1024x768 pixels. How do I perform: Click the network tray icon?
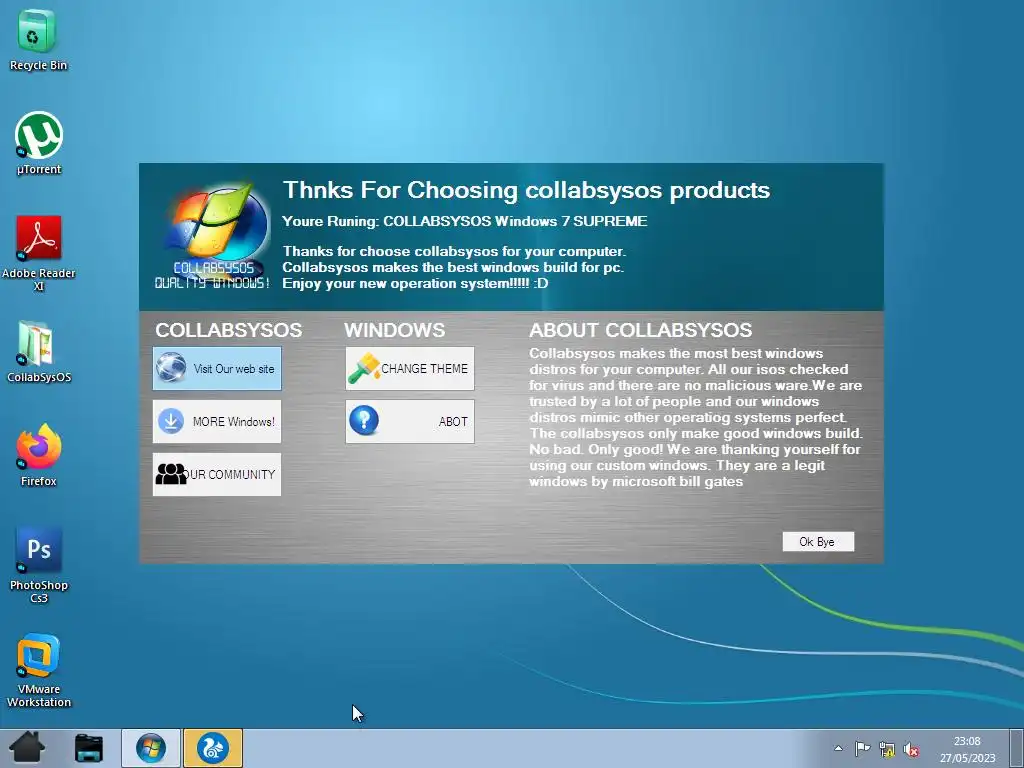(x=887, y=748)
